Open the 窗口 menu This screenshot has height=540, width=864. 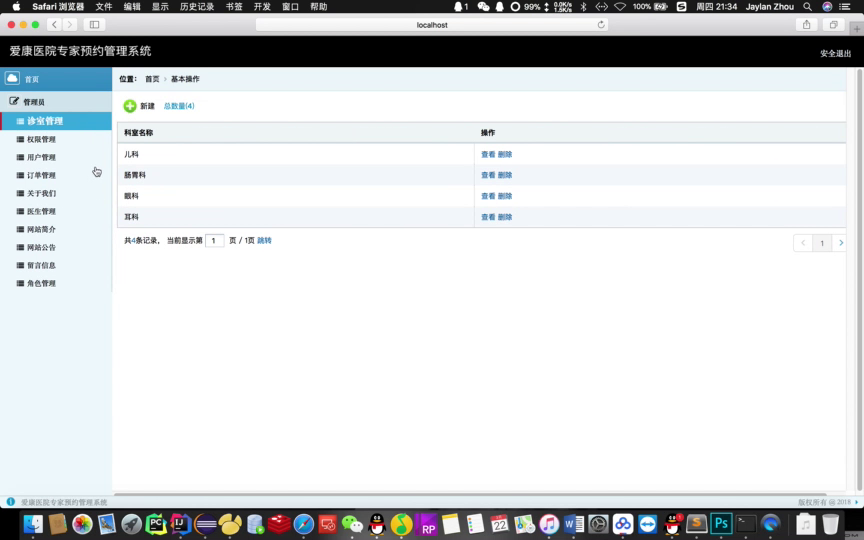point(290,7)
